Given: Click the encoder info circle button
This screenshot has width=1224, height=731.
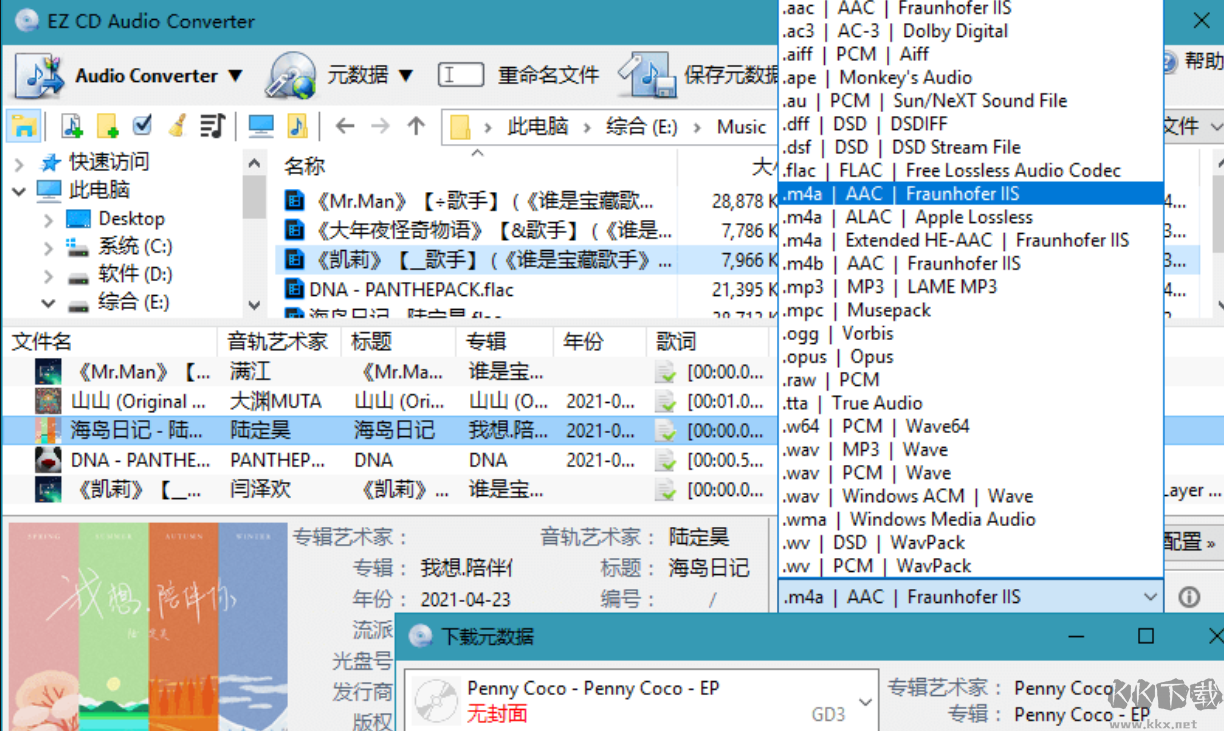Looking at the screenshot, I should click(1190, 597).
